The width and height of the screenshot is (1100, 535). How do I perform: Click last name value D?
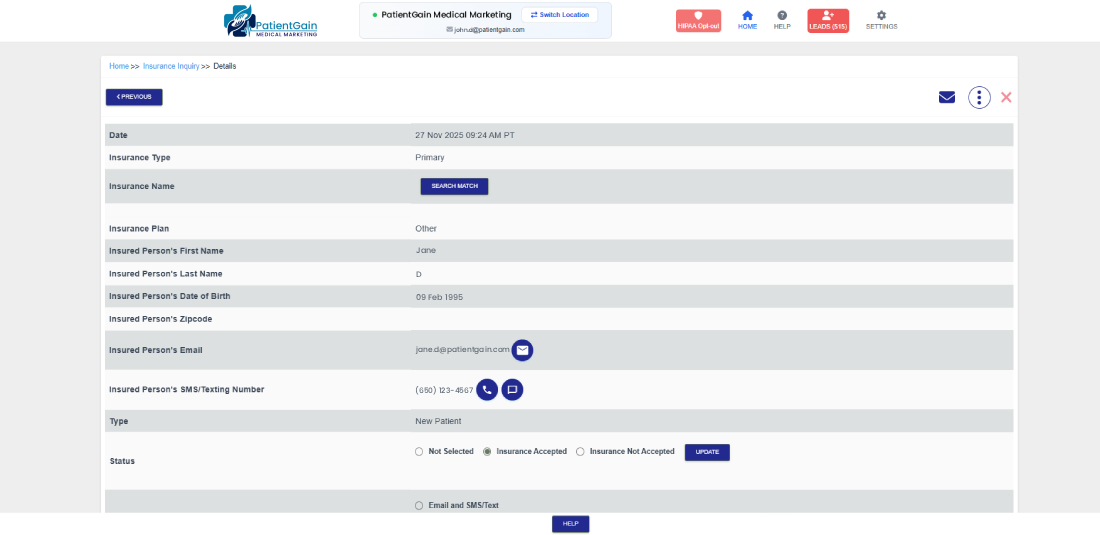(x=419, y=274)
